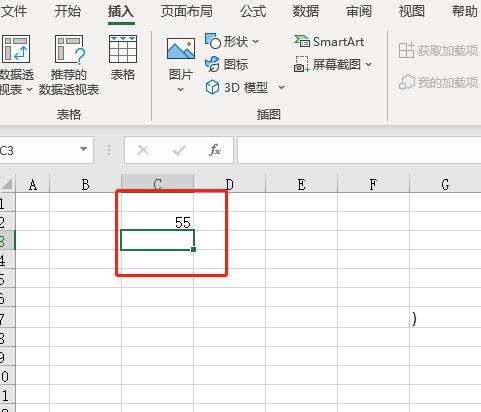Click 获取加载项 add-ins button
The width and height of the screenshot is (481, 412).
[x=438, y=51]
